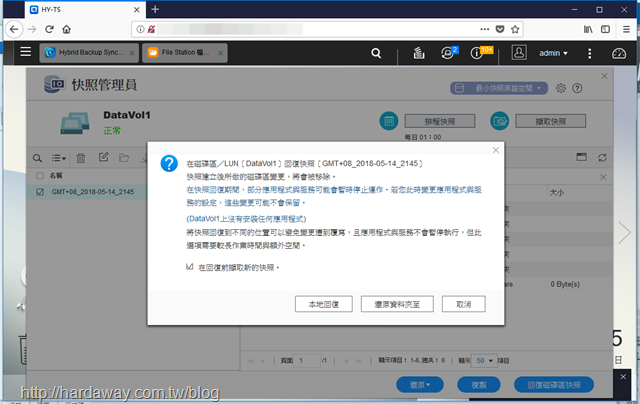Image resolution: width=640 pixels, height=404 pixels.
Task: Open the minimum snapshot reserved space dropdown
Action: 499,88
